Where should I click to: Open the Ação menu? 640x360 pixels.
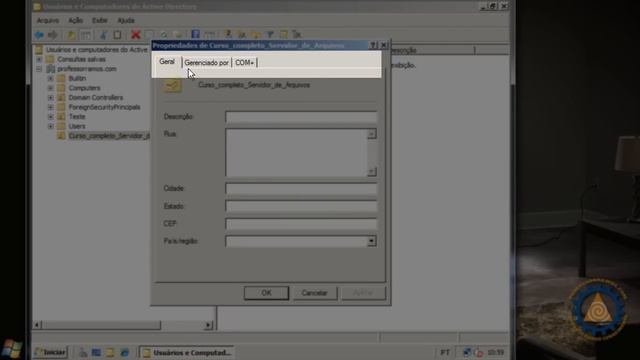pyautogui.click(x=76, y=20)
